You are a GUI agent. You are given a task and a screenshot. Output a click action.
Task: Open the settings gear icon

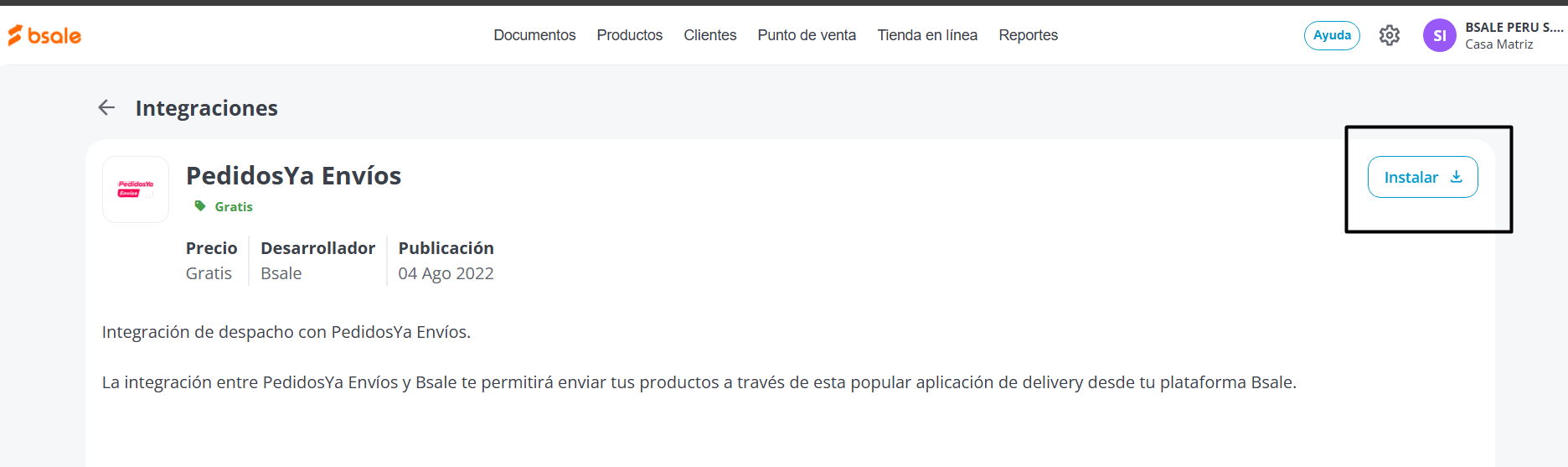click(x=1390, y=35)
